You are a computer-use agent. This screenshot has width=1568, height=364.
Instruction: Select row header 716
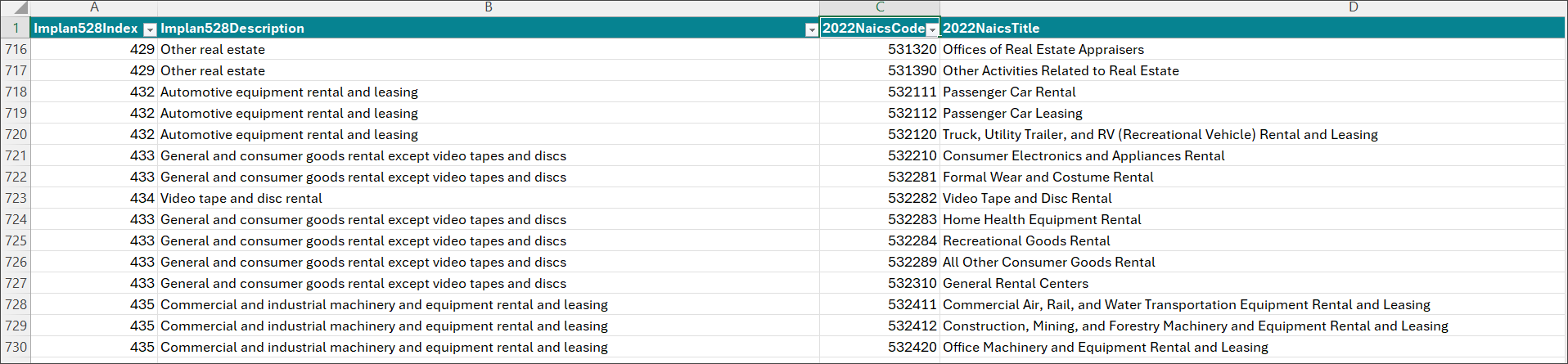16,49
